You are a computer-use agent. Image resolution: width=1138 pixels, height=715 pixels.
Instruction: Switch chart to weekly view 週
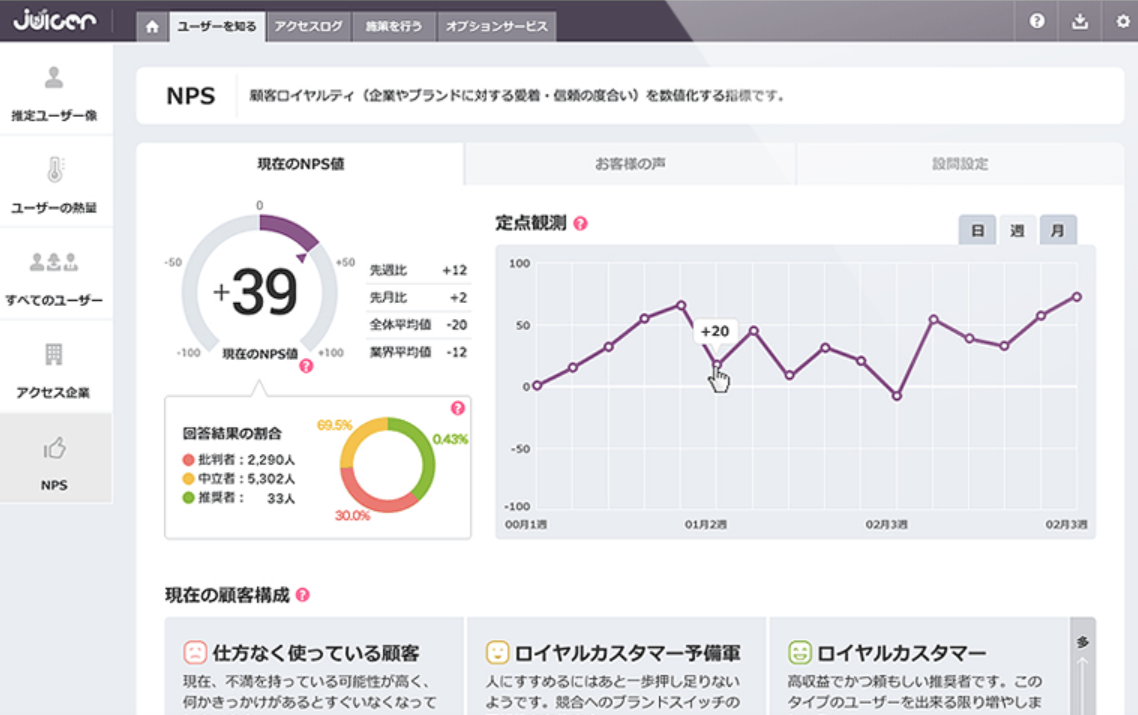click(1017, 231)
